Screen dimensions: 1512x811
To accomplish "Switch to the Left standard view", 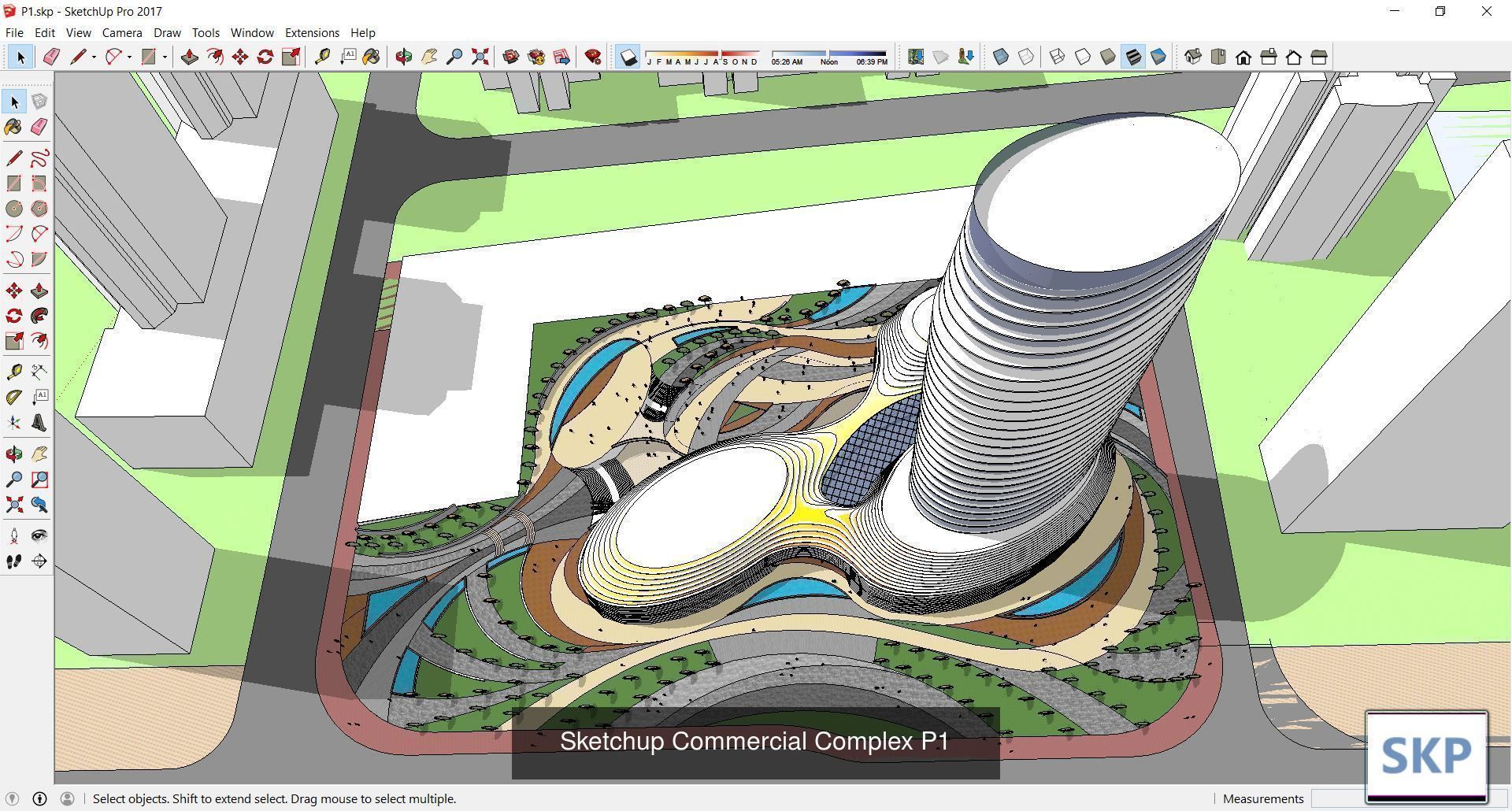I will point(1319,57).
